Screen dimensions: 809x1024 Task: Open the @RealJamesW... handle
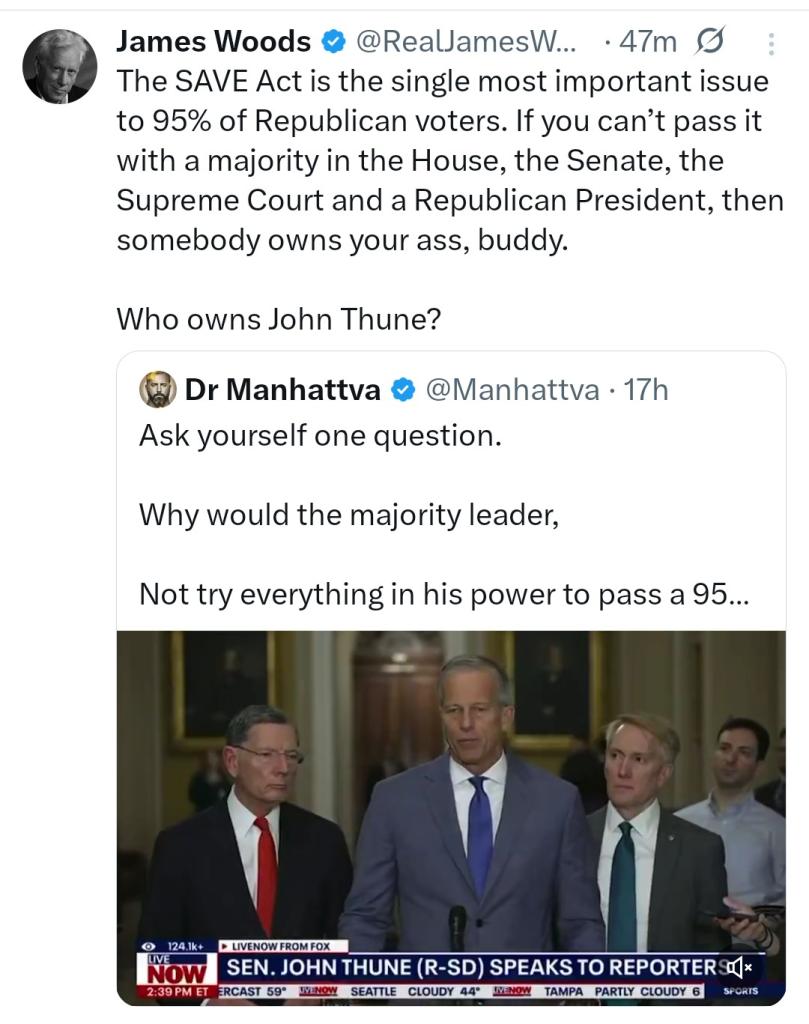[466, 42]
